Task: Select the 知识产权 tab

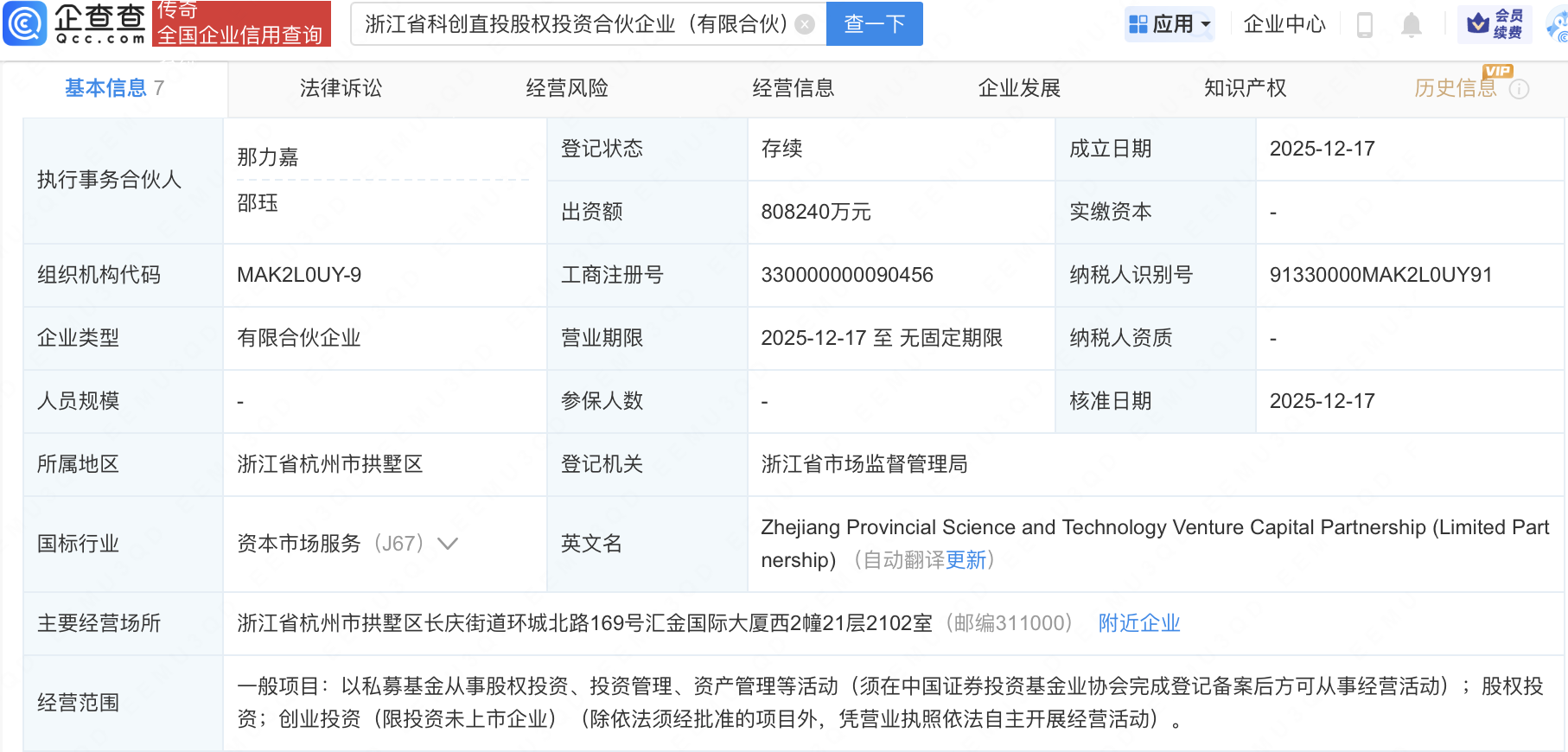Action: 1245,88
